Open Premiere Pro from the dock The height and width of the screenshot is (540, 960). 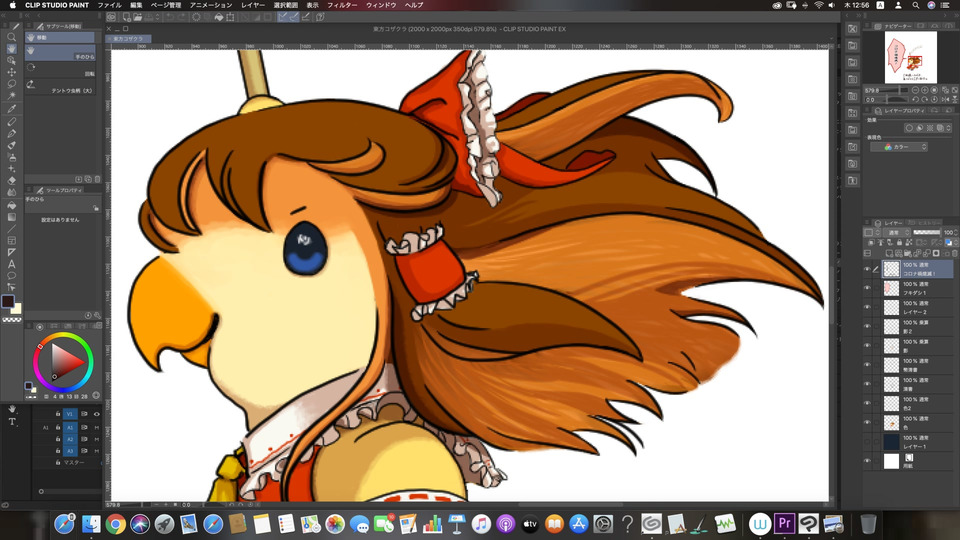coord(784,524)
